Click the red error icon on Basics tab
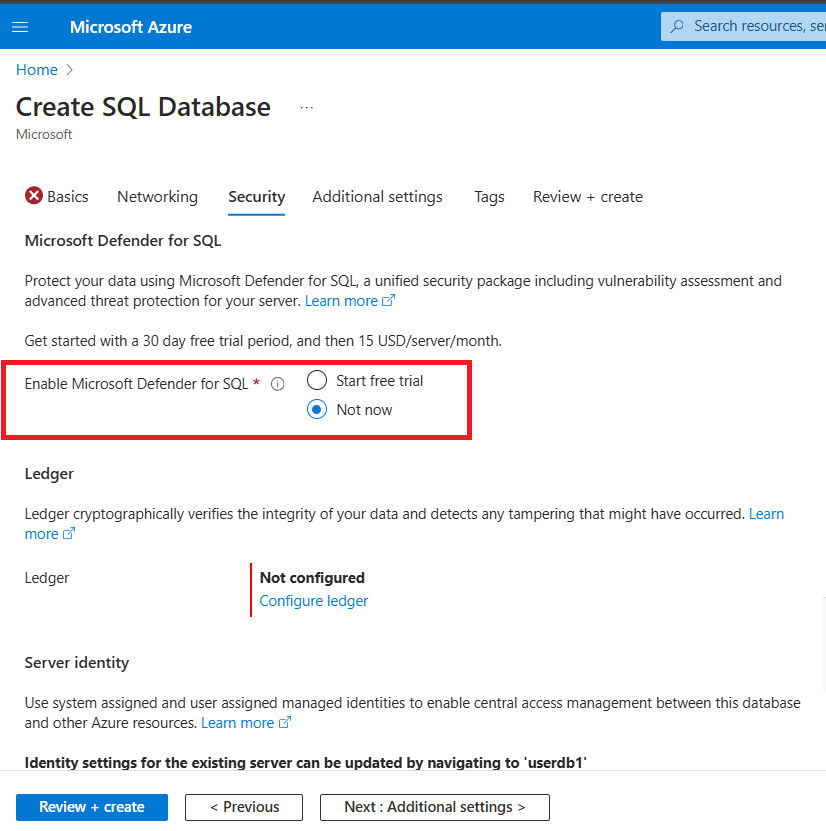The width and height of the screenshot is (826, 831). 34,196
